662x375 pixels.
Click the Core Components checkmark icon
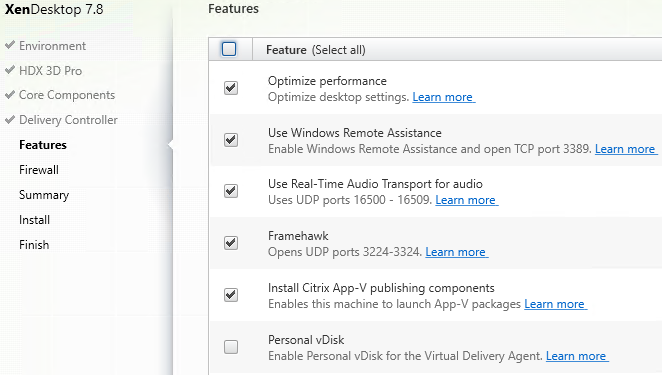(x=10, y=94)
